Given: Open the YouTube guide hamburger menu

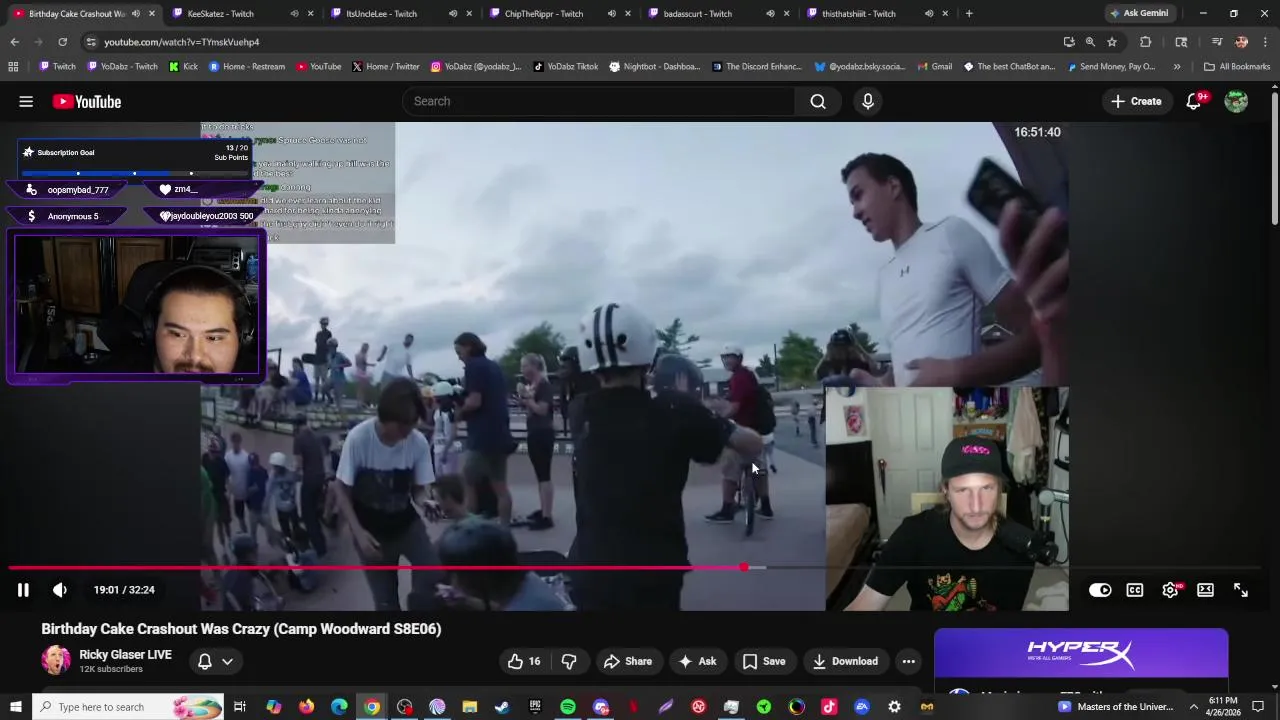Looking at the screenshot, I should [x=26, y=101].
